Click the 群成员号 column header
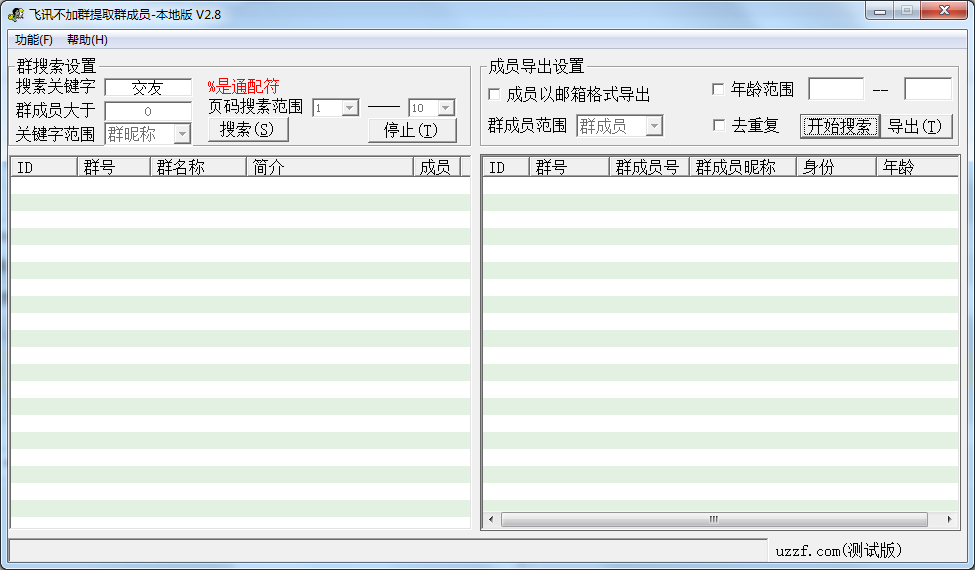 tap(650, 167)
